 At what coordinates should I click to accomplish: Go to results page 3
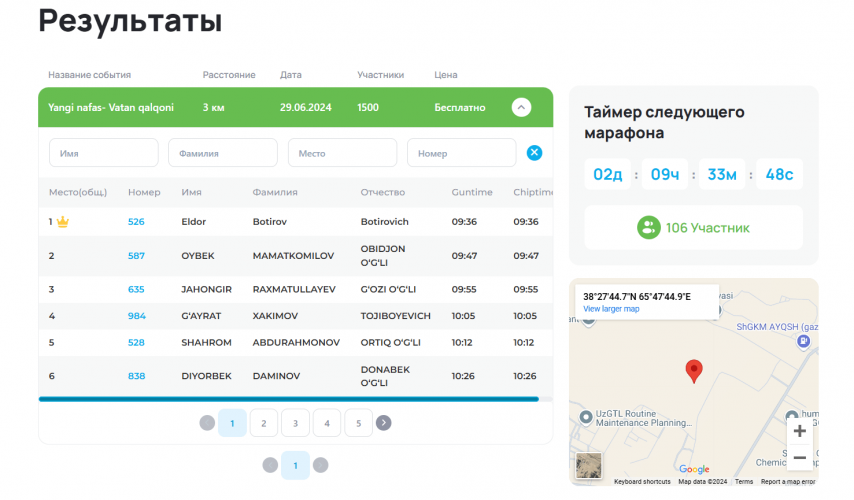tap(295, 423)
